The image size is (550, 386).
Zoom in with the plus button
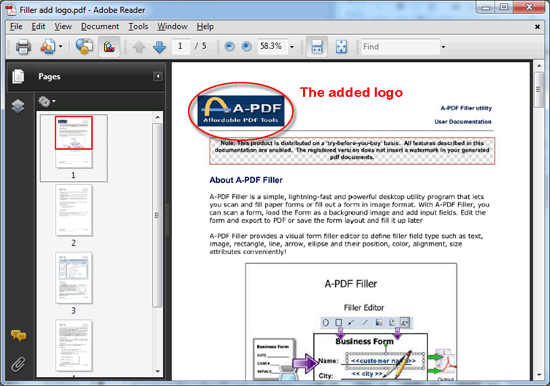click(x=247, y=46)
